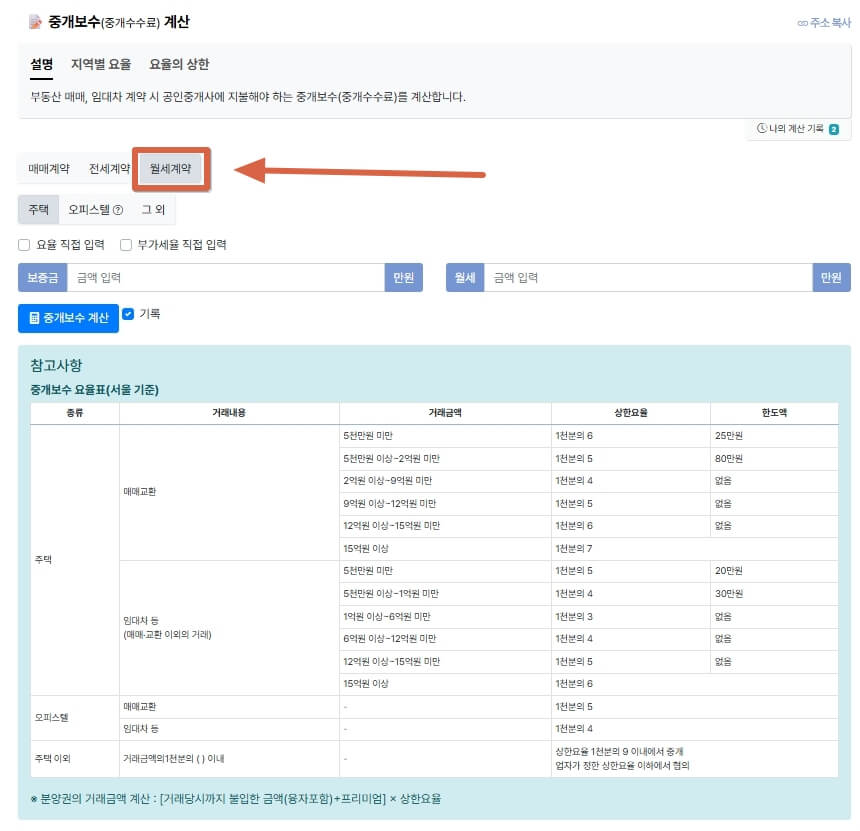Image resolution: width=860 pixels, height=831 pixels.
Task: Click the 주소 복사 link icon
Action: pos(802,23)
